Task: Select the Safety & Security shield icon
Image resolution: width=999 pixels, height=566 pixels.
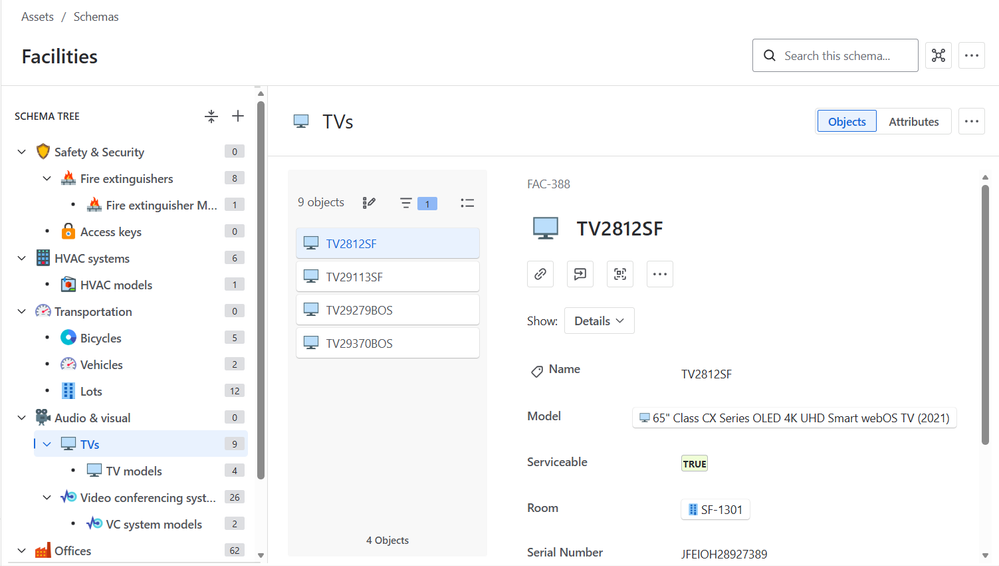Action: coord(43,152)
